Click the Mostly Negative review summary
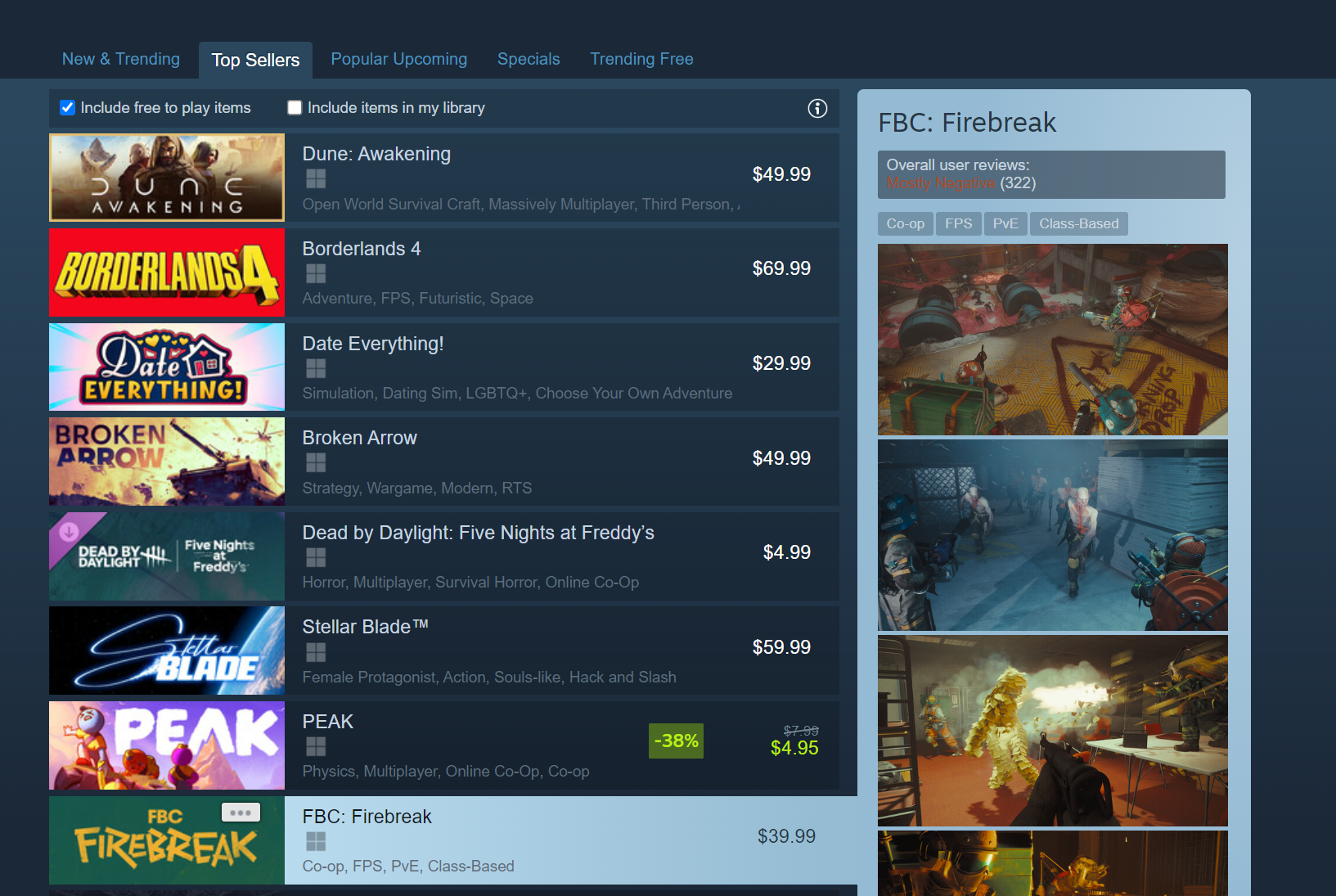The width and height of the screenshot is (1336, 896). point(941,183)
